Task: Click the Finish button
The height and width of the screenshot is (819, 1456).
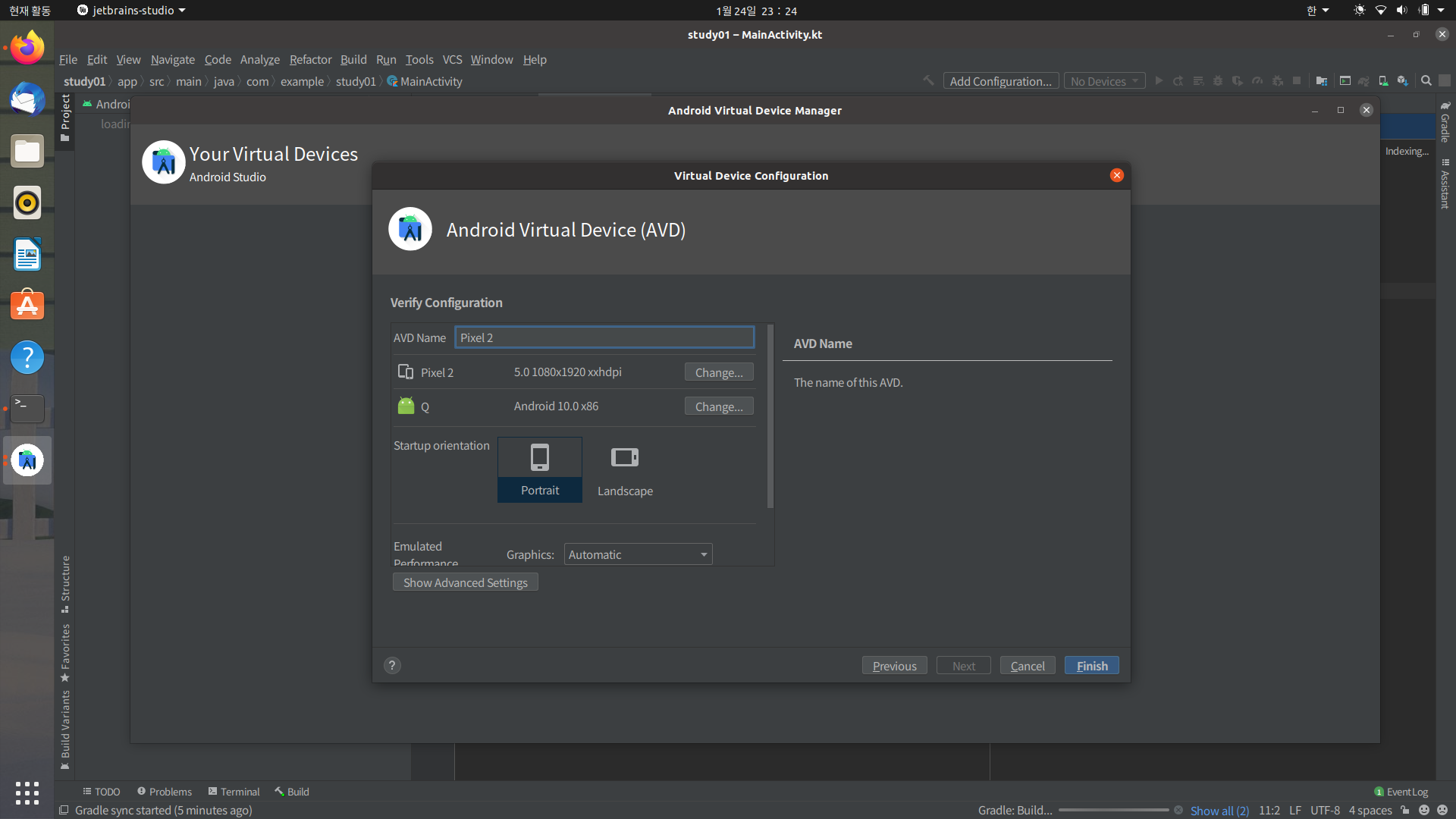Action: point(1091,666)
